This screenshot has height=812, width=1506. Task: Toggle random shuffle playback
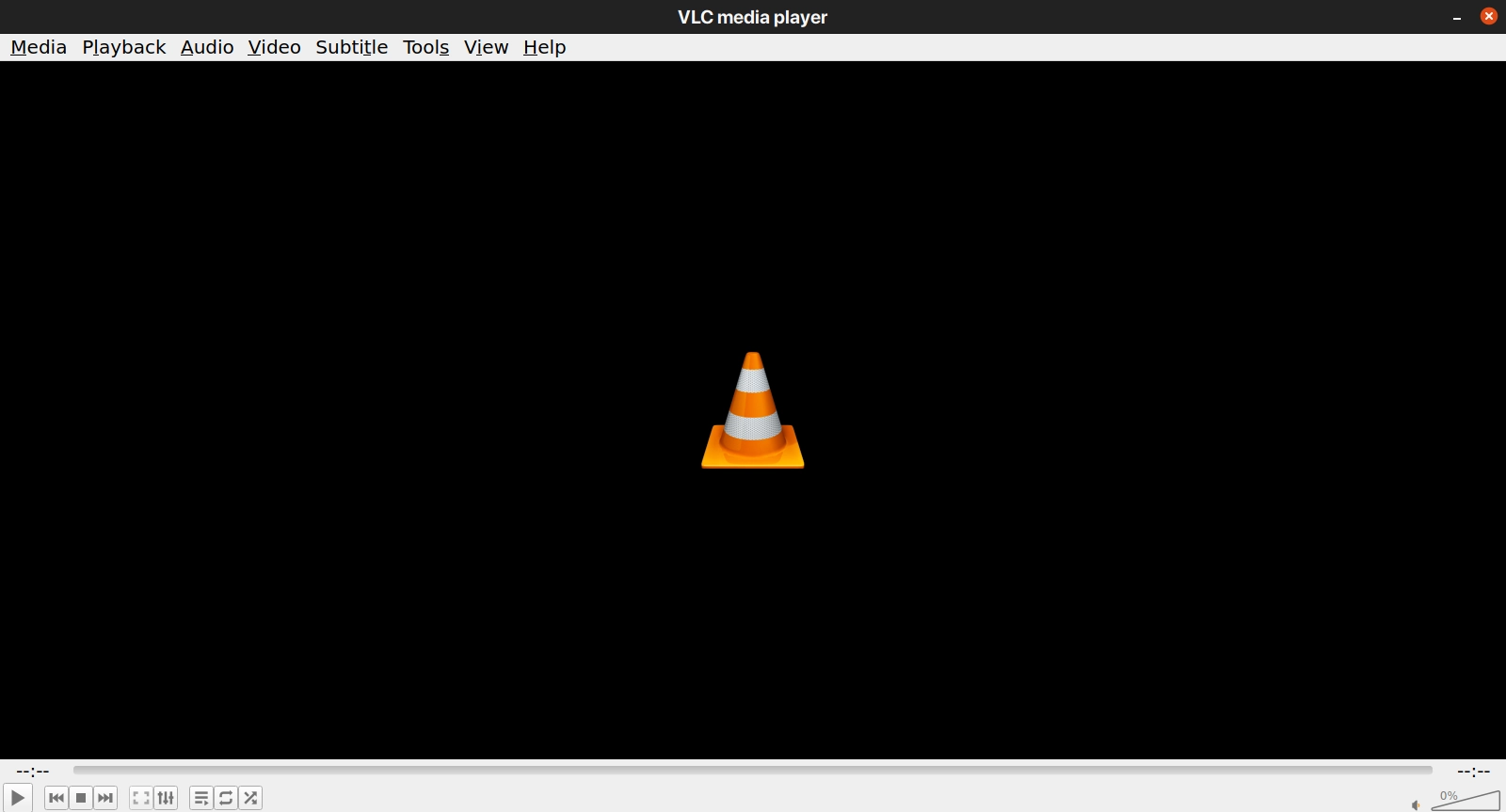click(250, 798)
